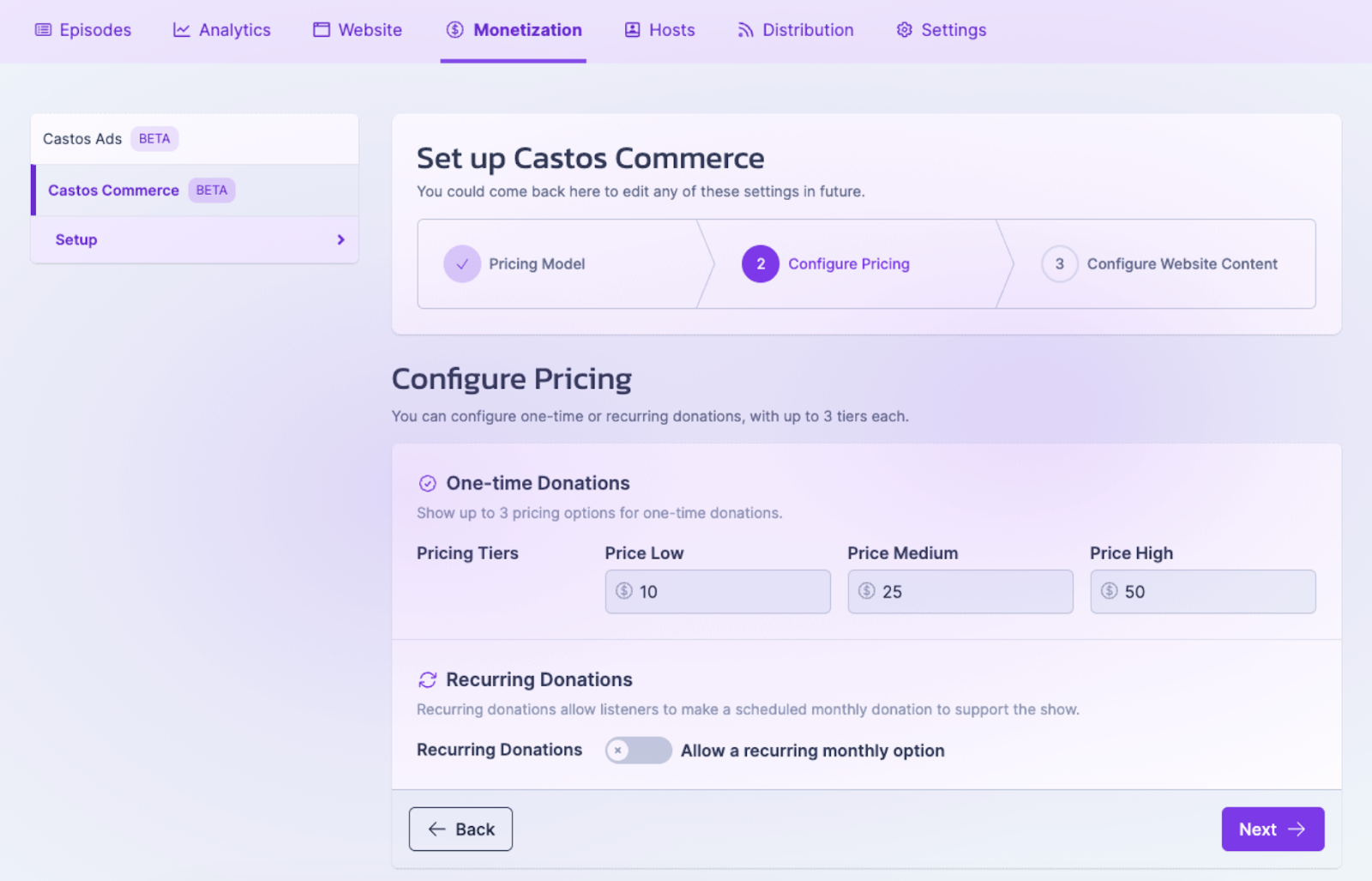
Task: Click the Recurring Donations refresh icon
Action: coord(428,679)
